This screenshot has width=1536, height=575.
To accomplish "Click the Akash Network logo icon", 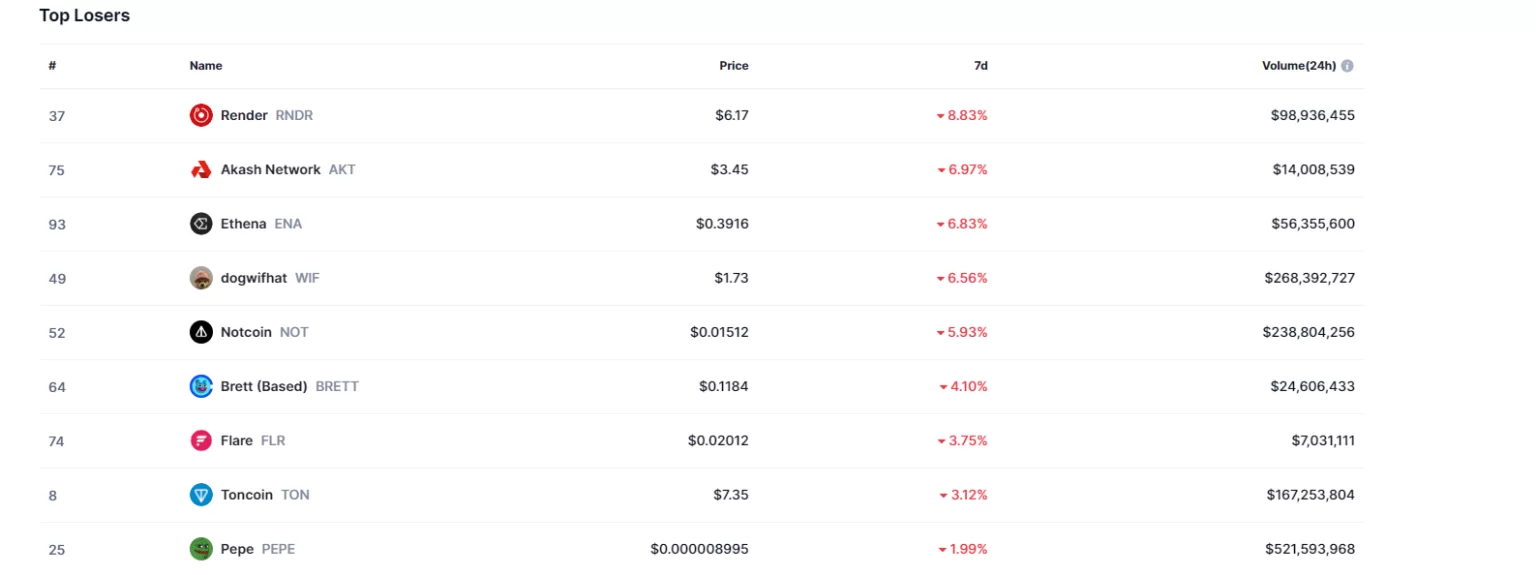I will 201,170.
